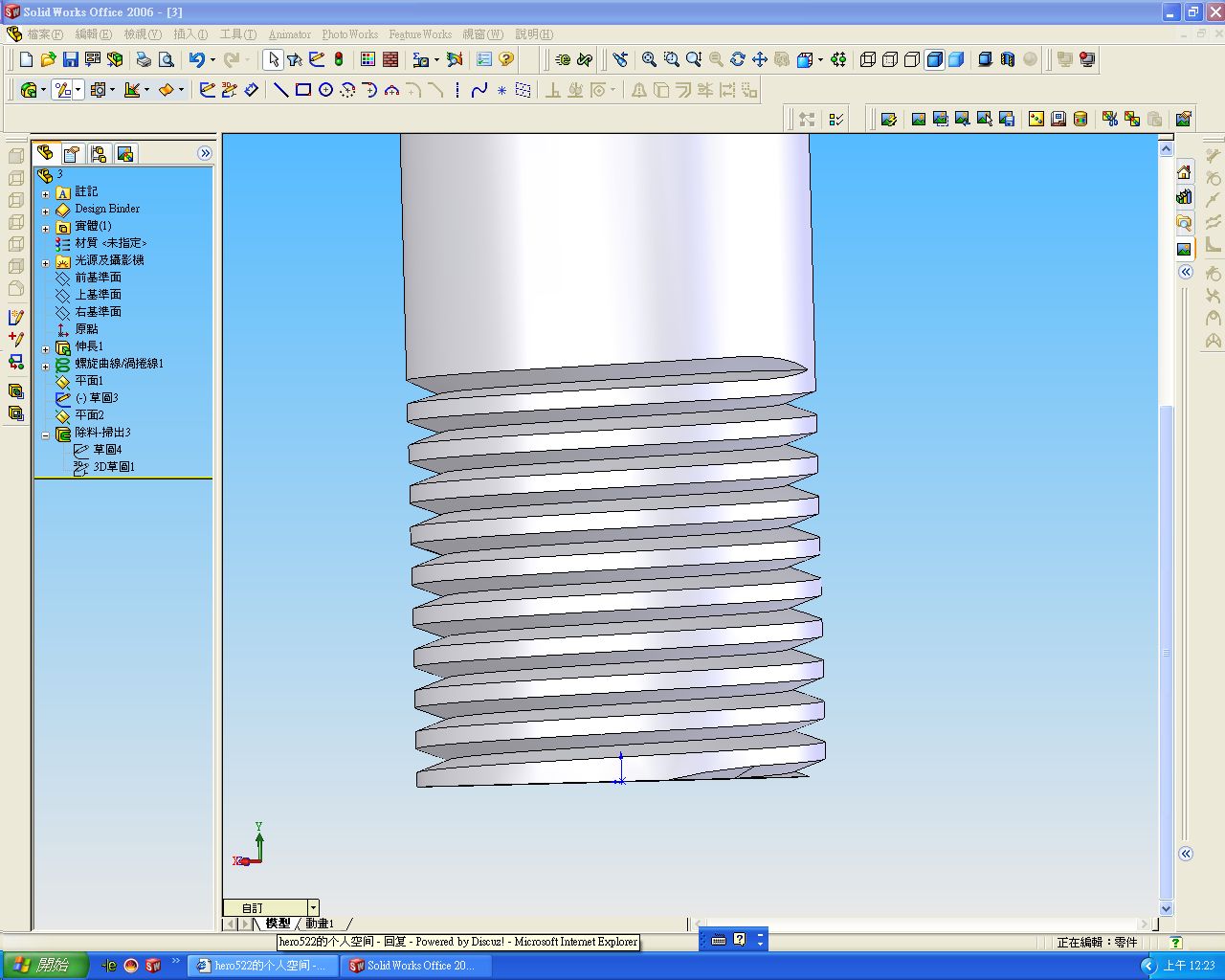
Task: Select the Centerline sketch tool
Action: click(x=457, y=90)
